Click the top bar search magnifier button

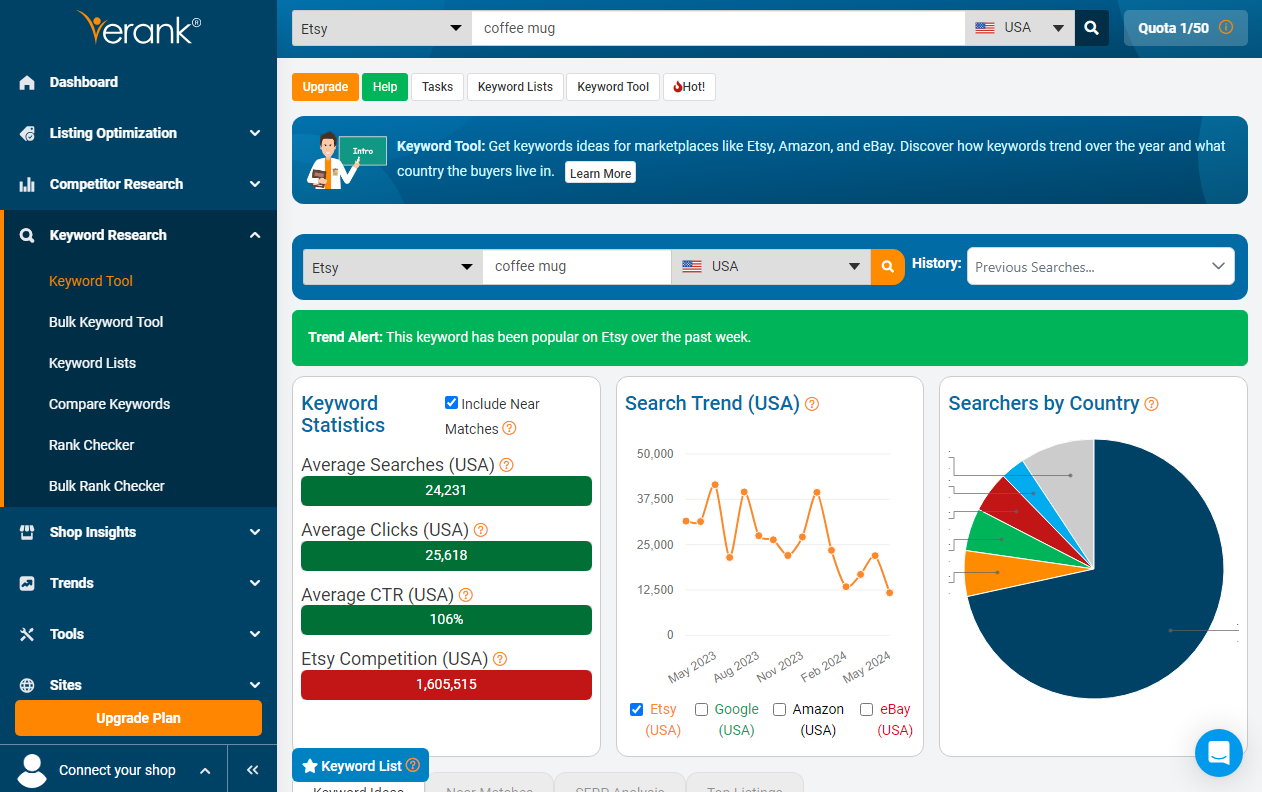(1092, 28)
